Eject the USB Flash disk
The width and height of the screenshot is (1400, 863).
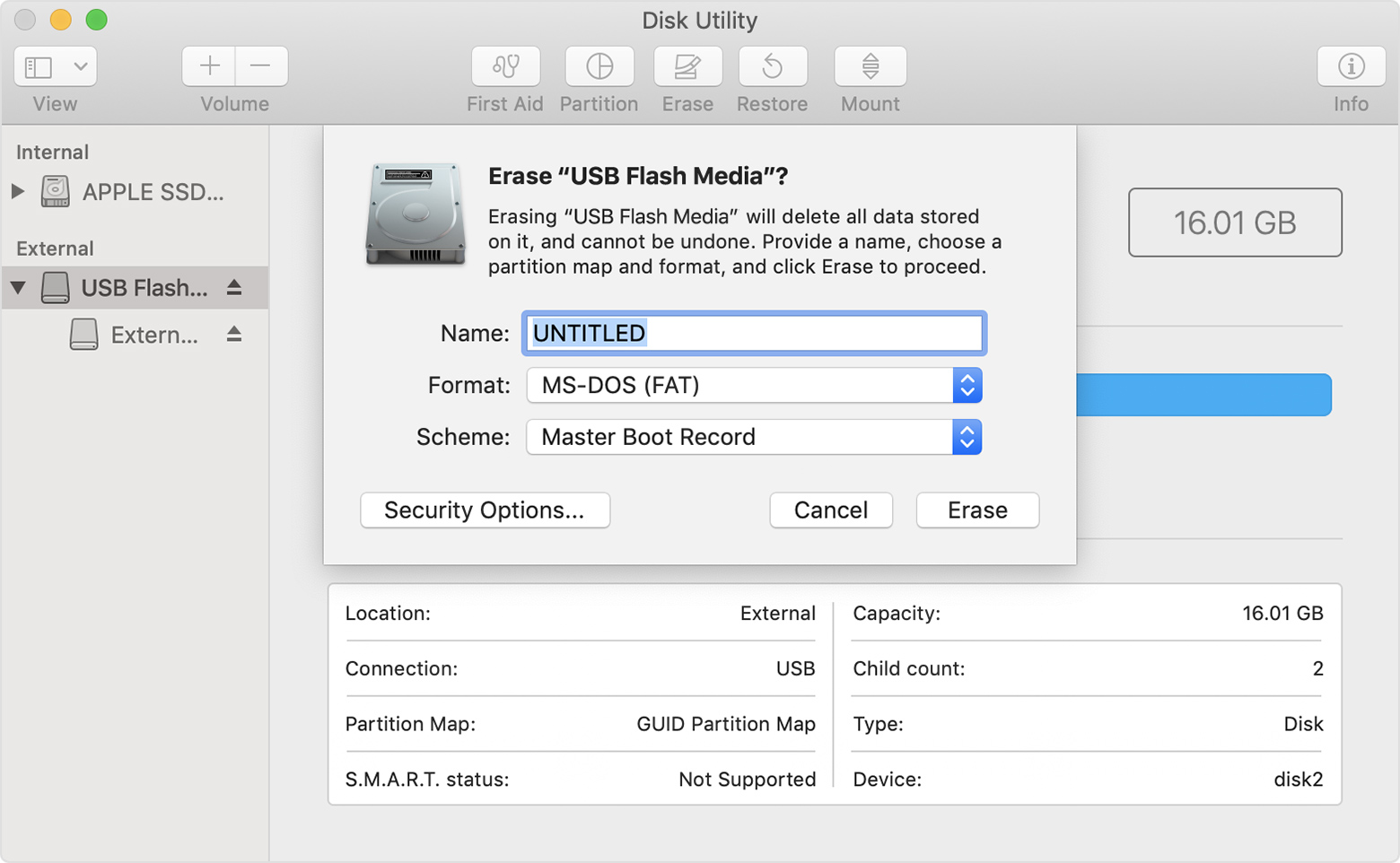(234, 287)
